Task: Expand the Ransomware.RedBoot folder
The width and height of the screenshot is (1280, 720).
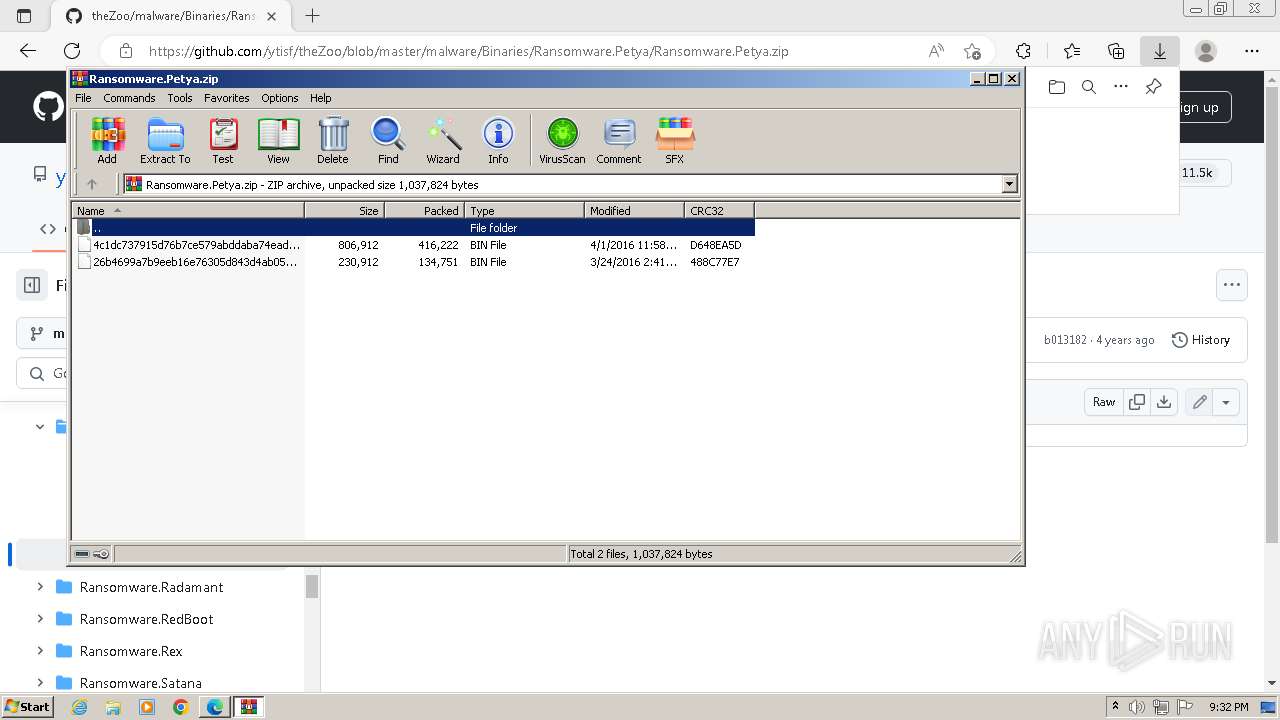Action: [x=40, y=619]
